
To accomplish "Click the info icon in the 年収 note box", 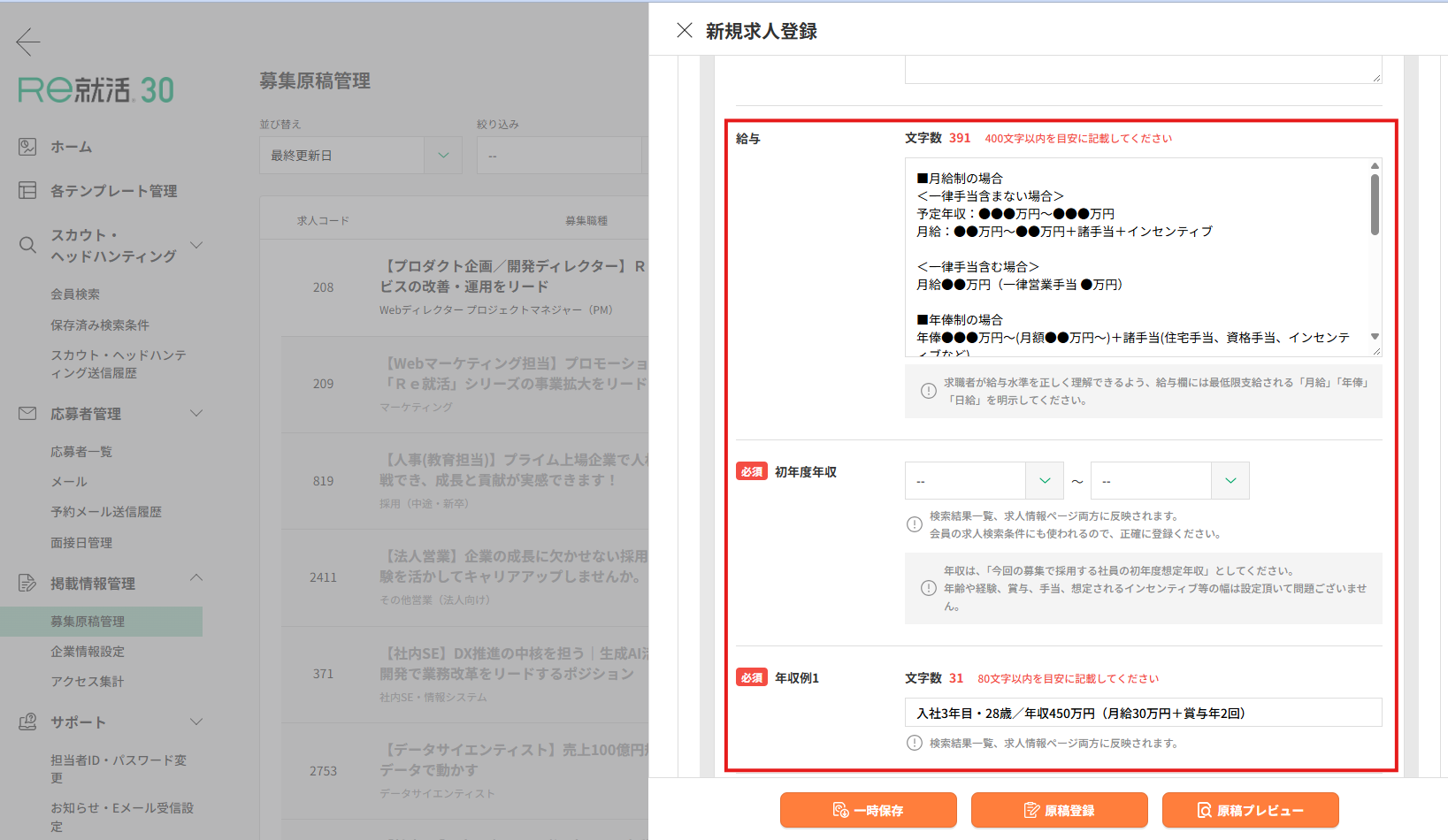I will (x=929, y=588).
